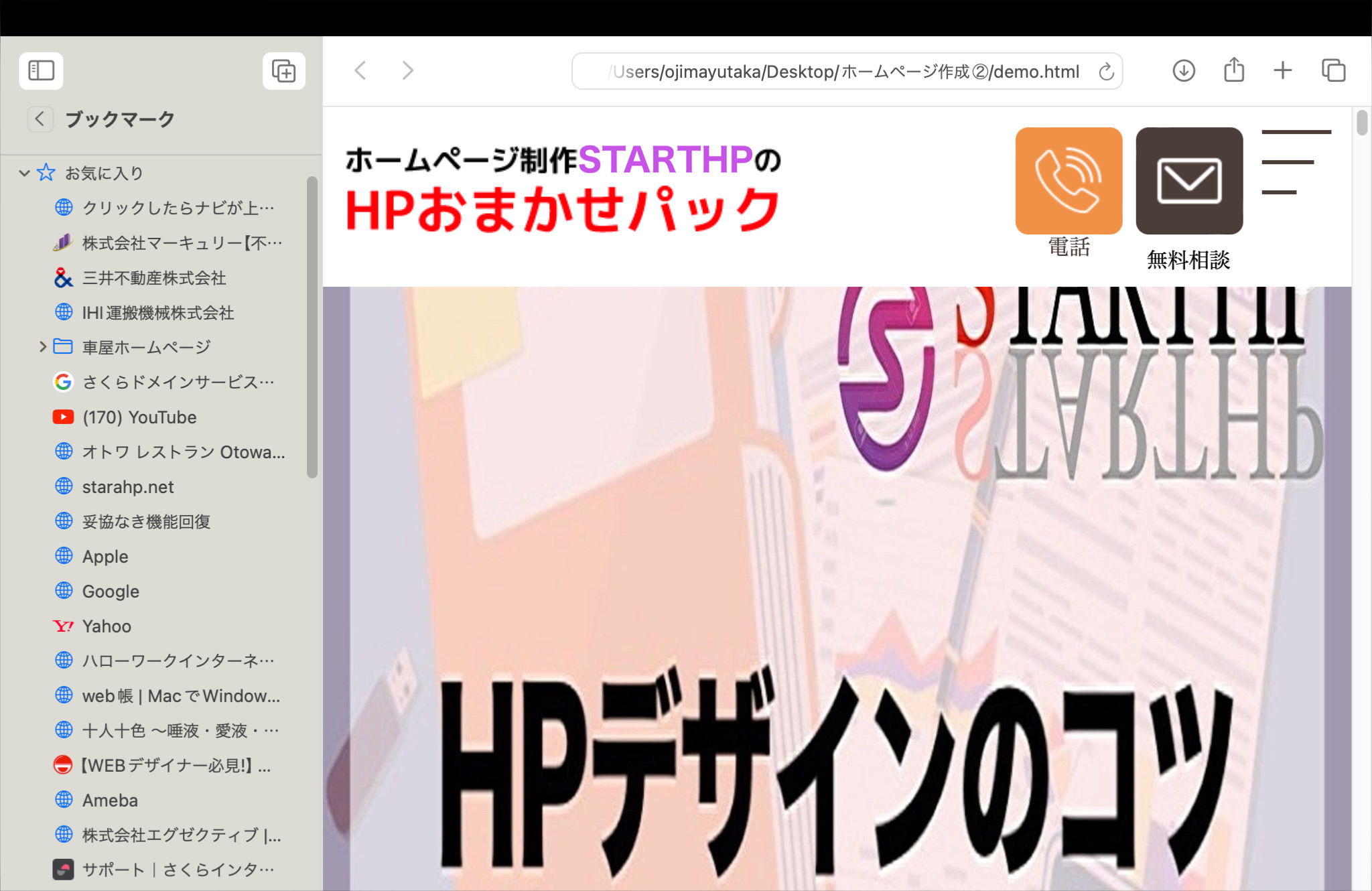Expand the 車屋ホームページ folder

43,346
